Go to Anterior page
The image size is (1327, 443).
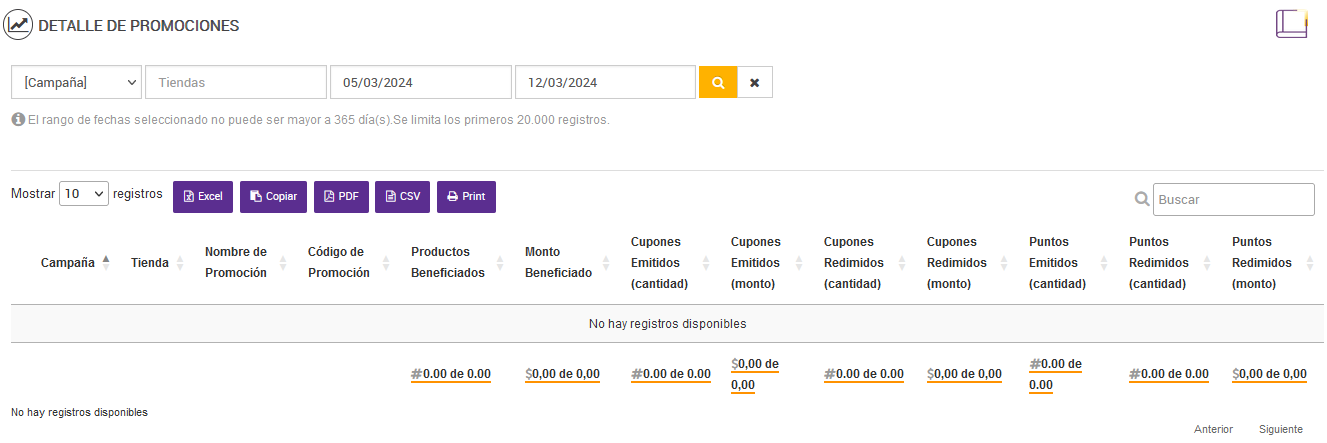tap(1213, 429)
